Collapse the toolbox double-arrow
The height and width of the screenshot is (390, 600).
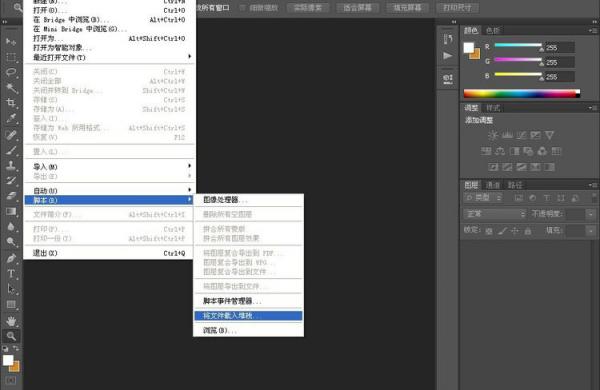5,22
